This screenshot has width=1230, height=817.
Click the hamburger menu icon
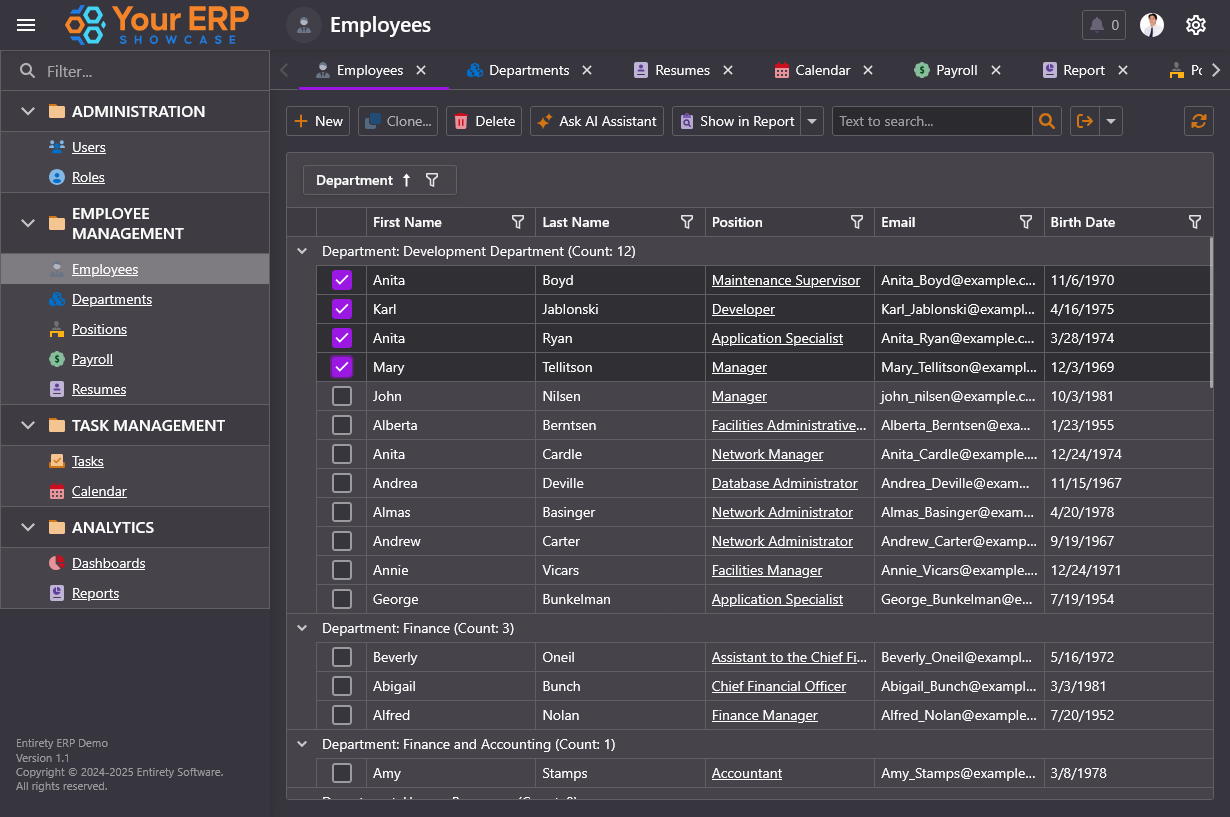pos(26,25)
